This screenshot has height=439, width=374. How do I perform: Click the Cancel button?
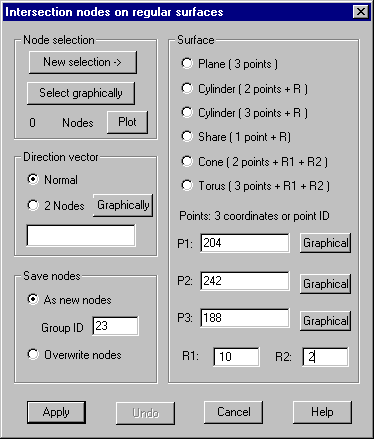(x=233, y=413)
